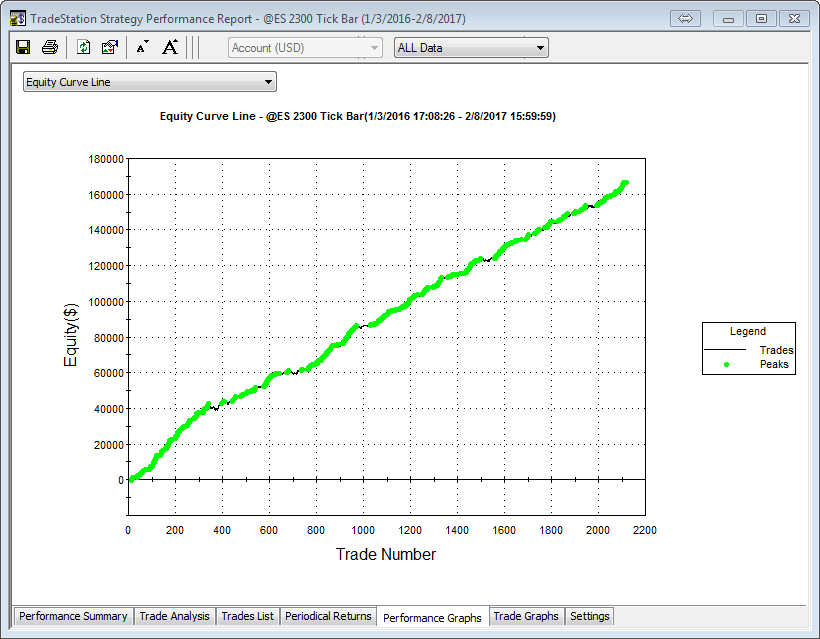Image resolution: width=820 pixels, height=639 pixels.
Task: Click the Print report icon
Action: click(x=49, y=47)
